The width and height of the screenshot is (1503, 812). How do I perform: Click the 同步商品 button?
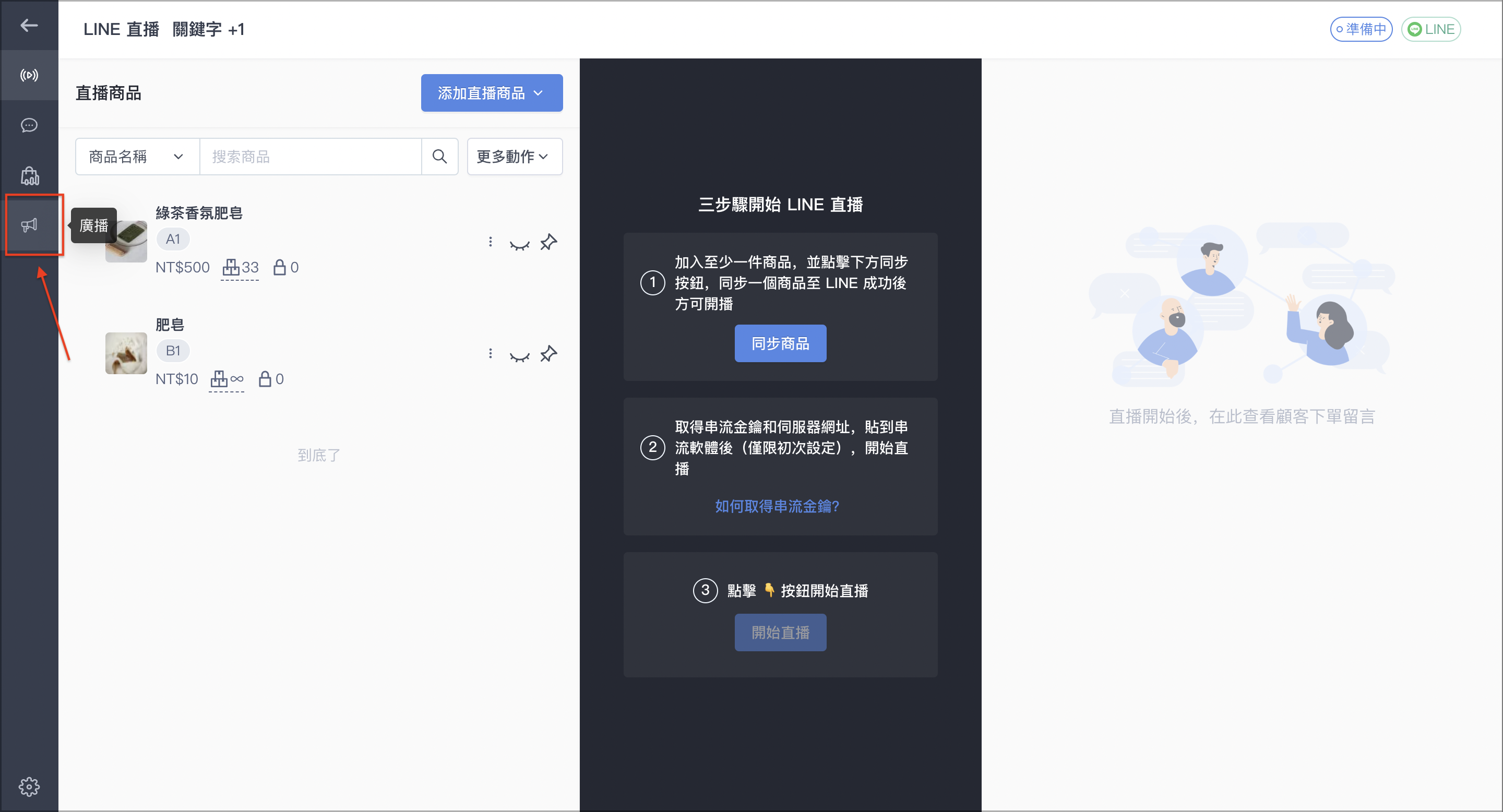click(780, 343)
